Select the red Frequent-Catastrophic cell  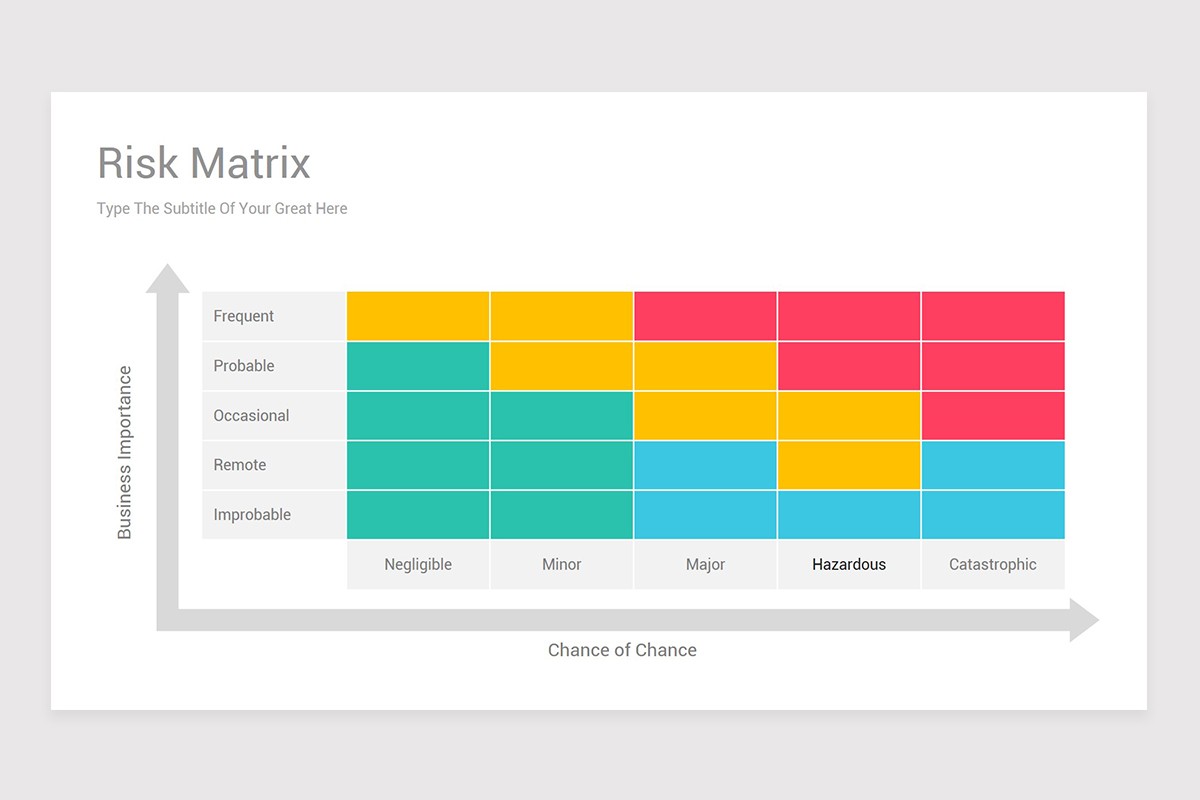click(x=992, y=316)
